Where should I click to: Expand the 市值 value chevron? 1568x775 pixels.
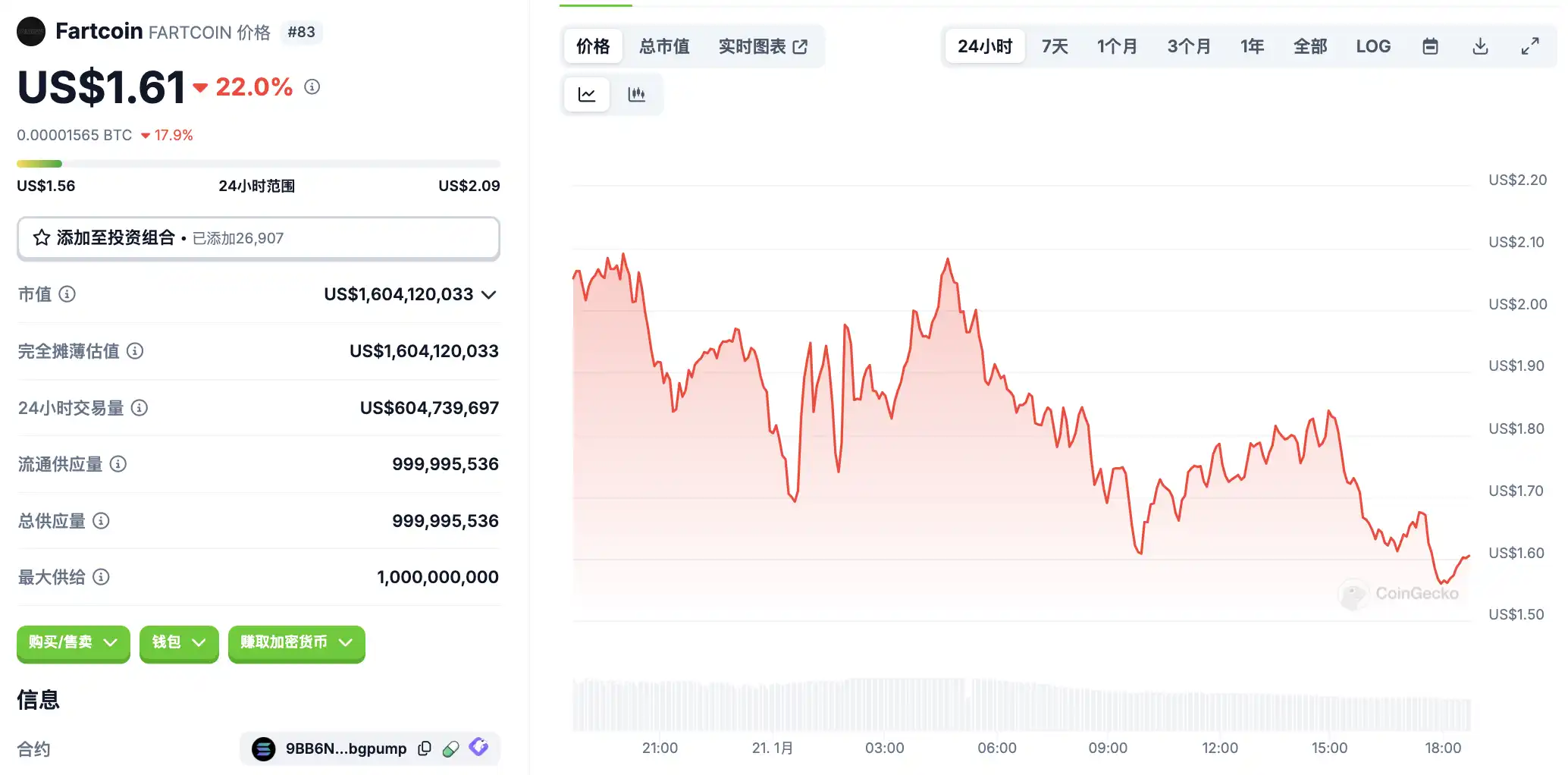[489, 294]
